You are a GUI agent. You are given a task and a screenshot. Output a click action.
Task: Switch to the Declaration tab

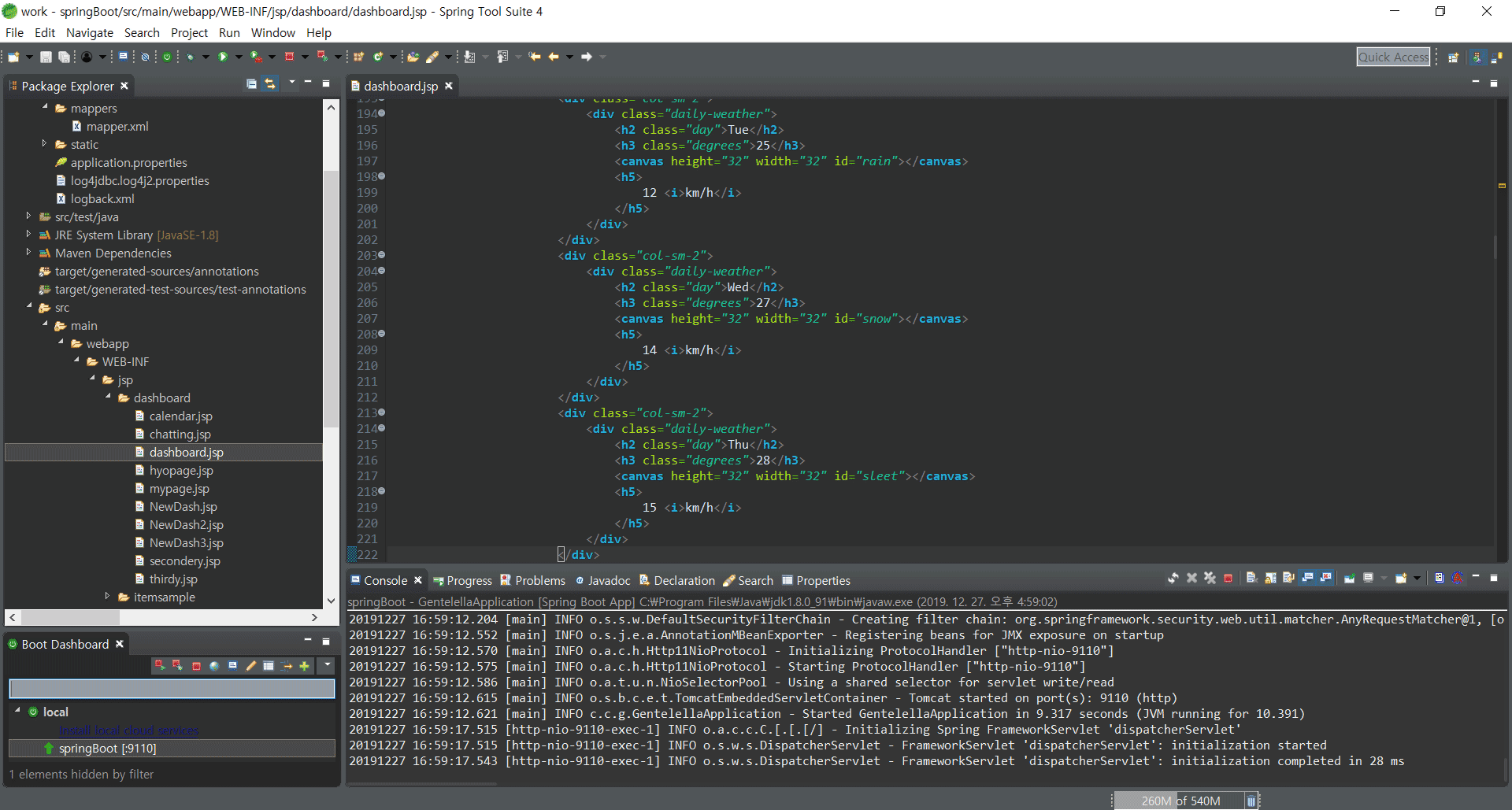pyautogui.click(x=677, y=581)
